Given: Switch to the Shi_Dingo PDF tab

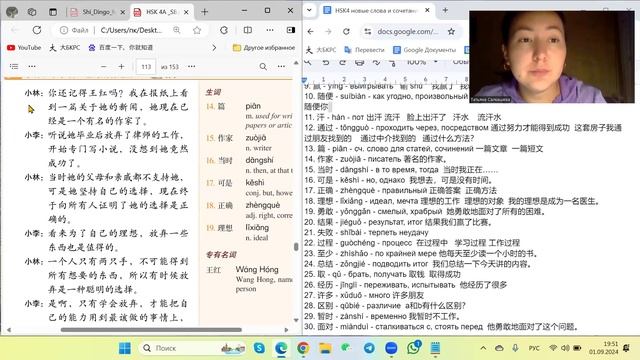Looking at the screenshot, I should pos(97,12).
